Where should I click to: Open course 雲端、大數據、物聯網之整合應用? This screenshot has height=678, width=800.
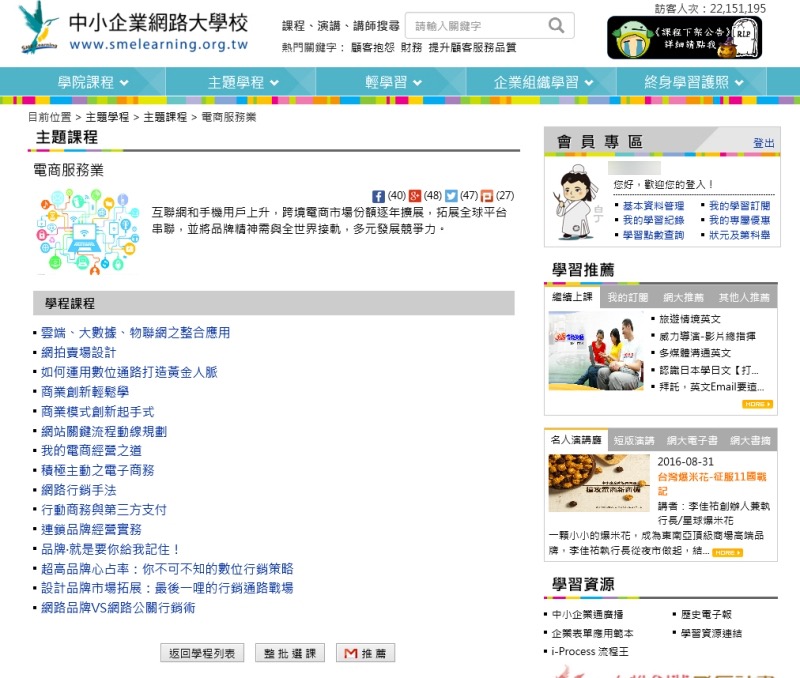point(135,333)
